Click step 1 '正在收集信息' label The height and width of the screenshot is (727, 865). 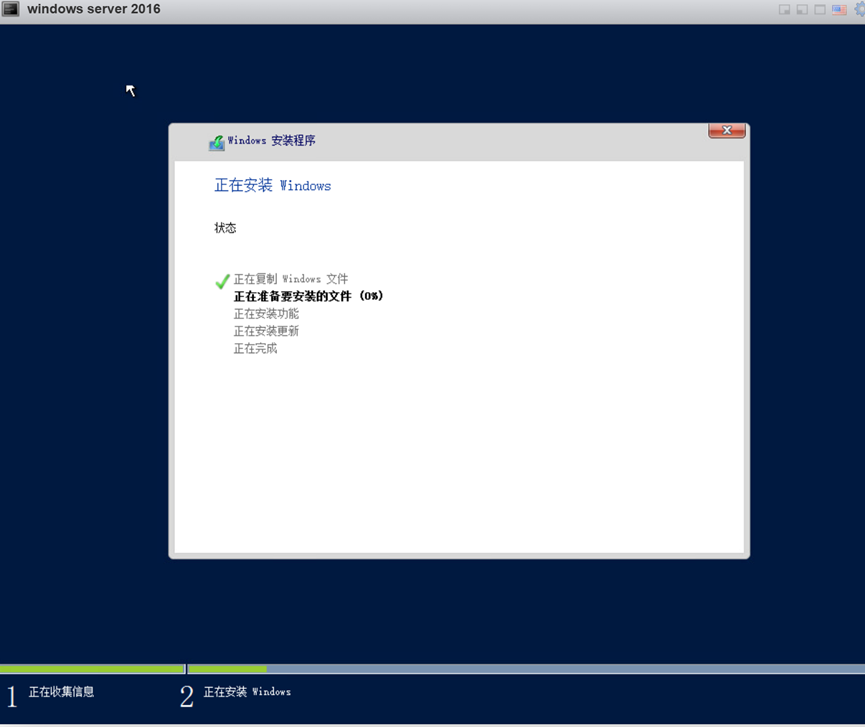point(61,692)
